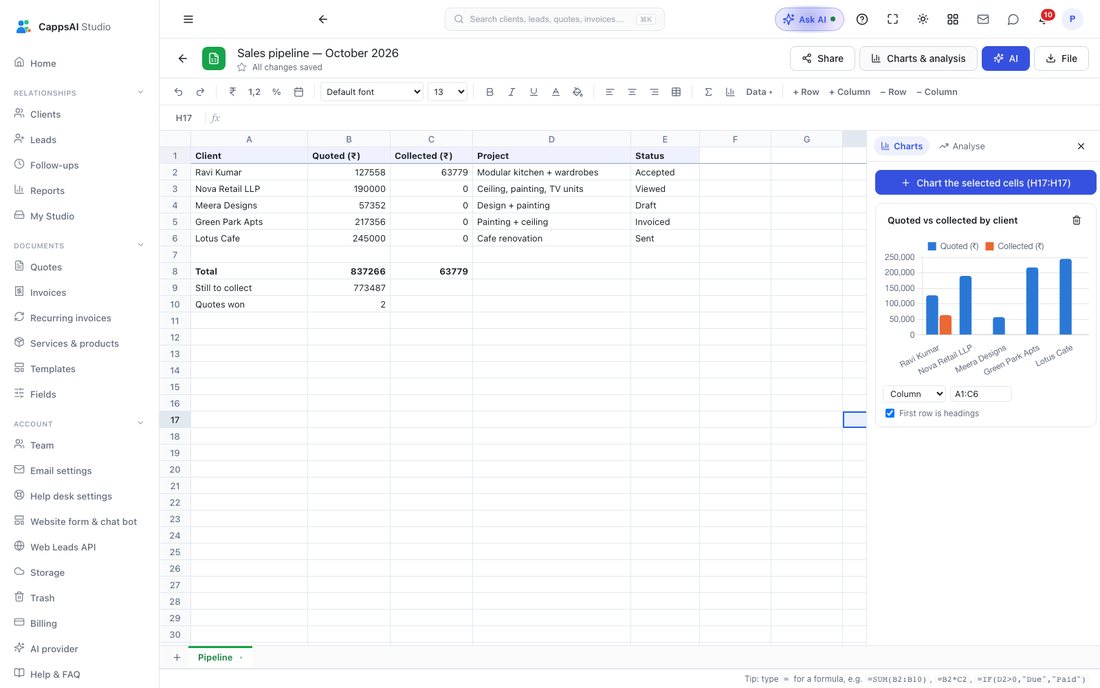1100x688 pixels.
Task: Collapse the Documents sidebar section
Action: tap(140, 245)
